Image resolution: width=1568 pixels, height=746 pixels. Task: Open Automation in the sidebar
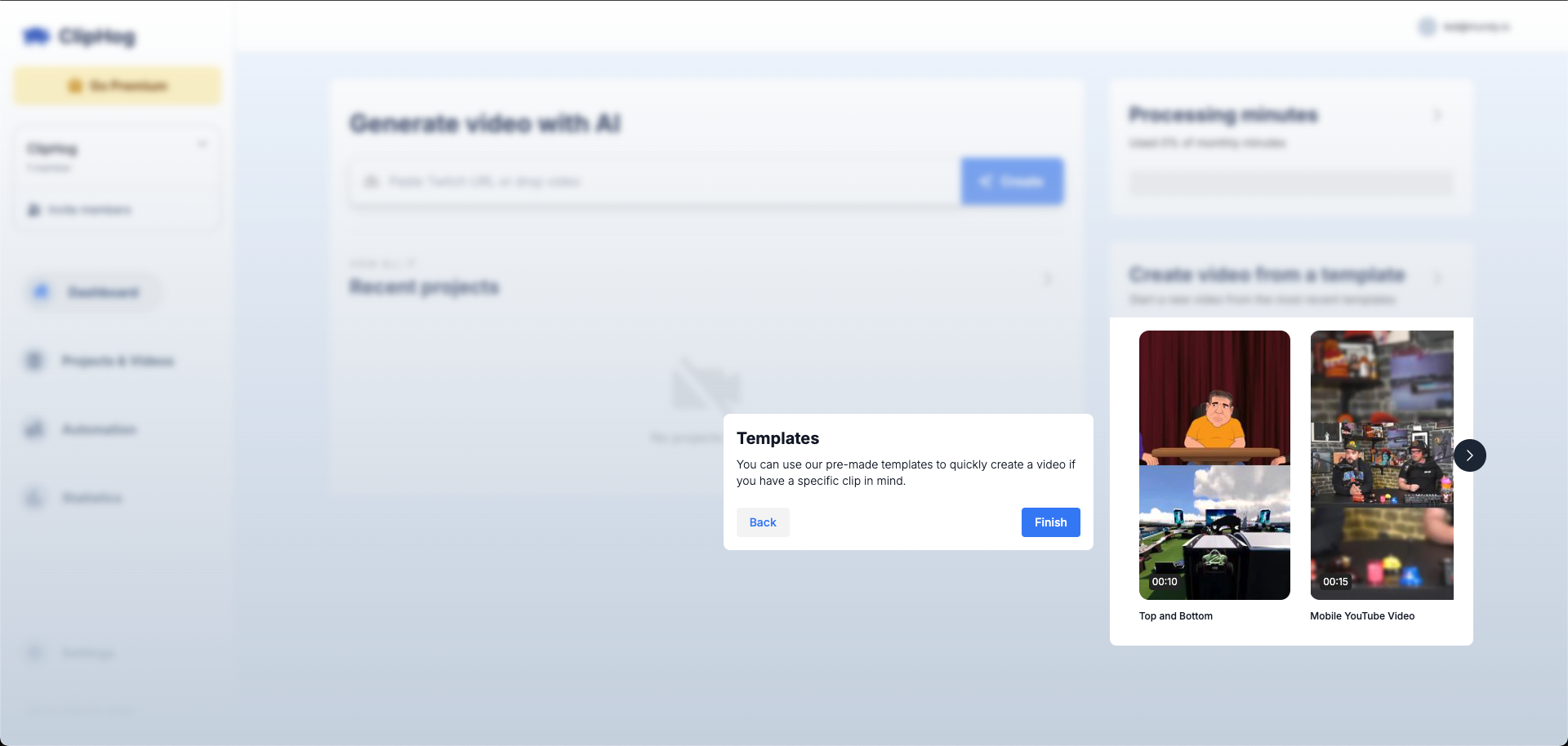pos(82,429)
